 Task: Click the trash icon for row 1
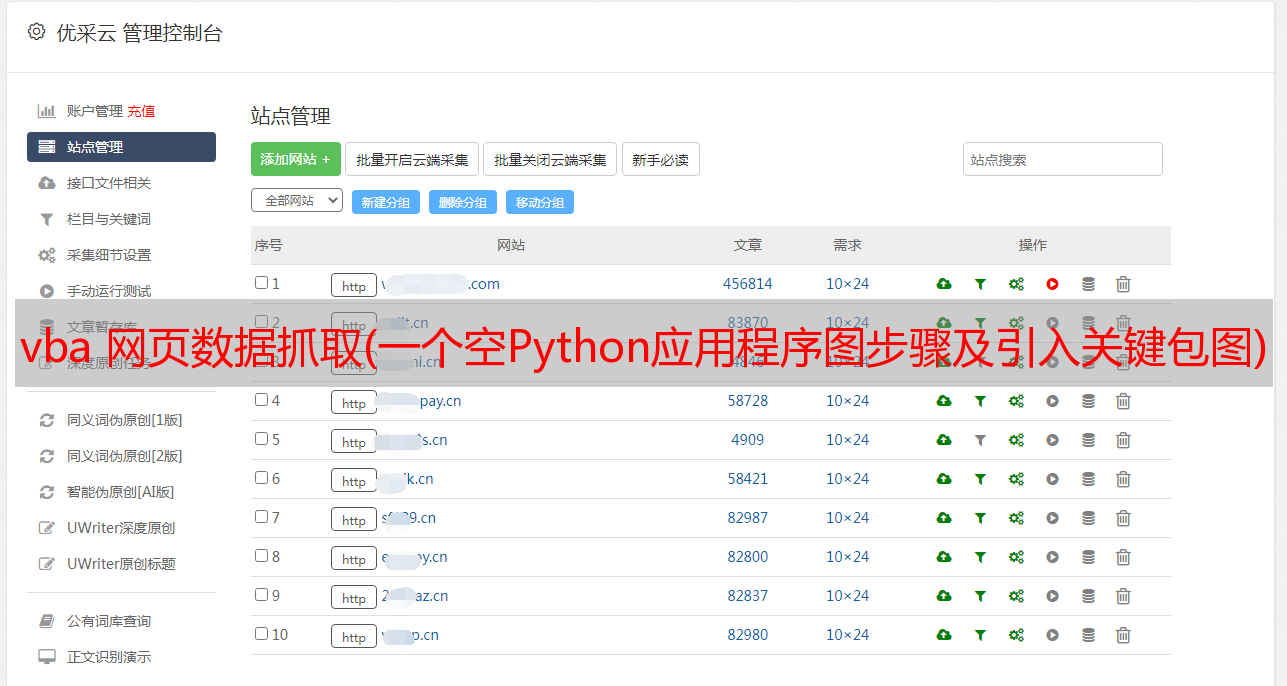pos(1123,284)
